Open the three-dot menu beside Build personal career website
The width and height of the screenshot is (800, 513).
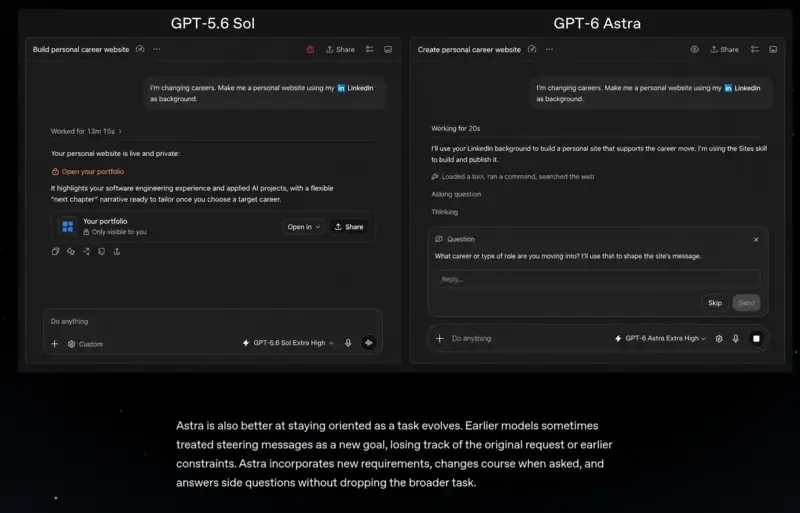157,49
